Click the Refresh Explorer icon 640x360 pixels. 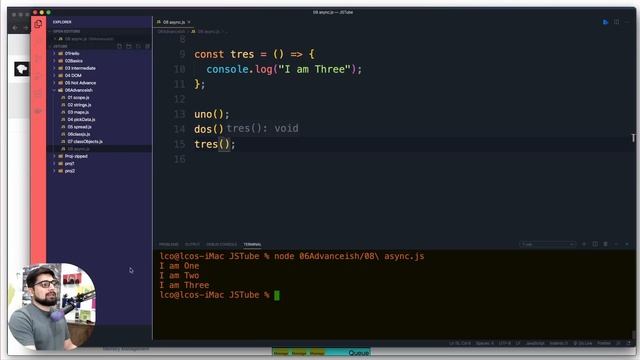[138, 47]
